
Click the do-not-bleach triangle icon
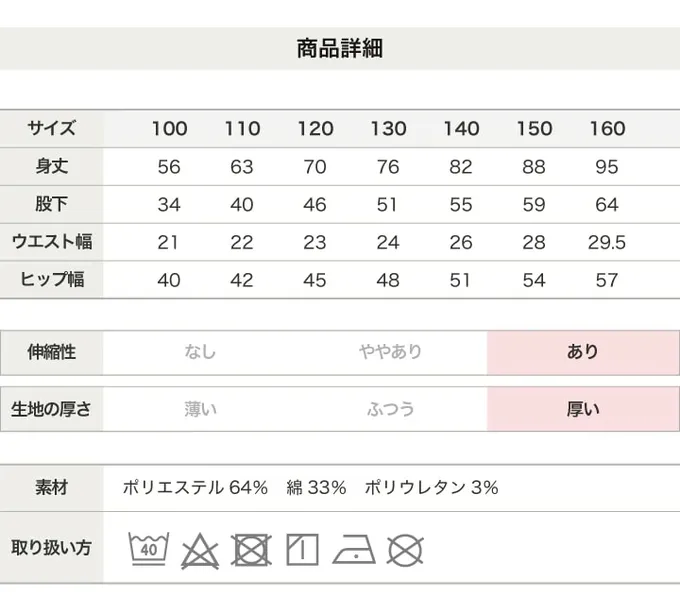tap(200, 550)
